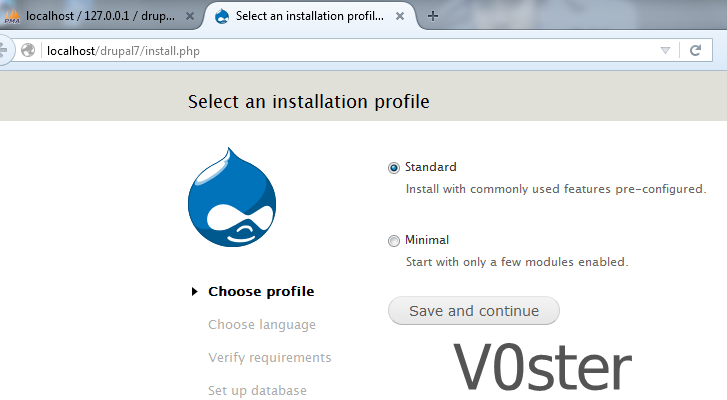Click the Drupal drop logo
Image resolution: width=727 pixels, height=400 pixels.
(232, 197)
